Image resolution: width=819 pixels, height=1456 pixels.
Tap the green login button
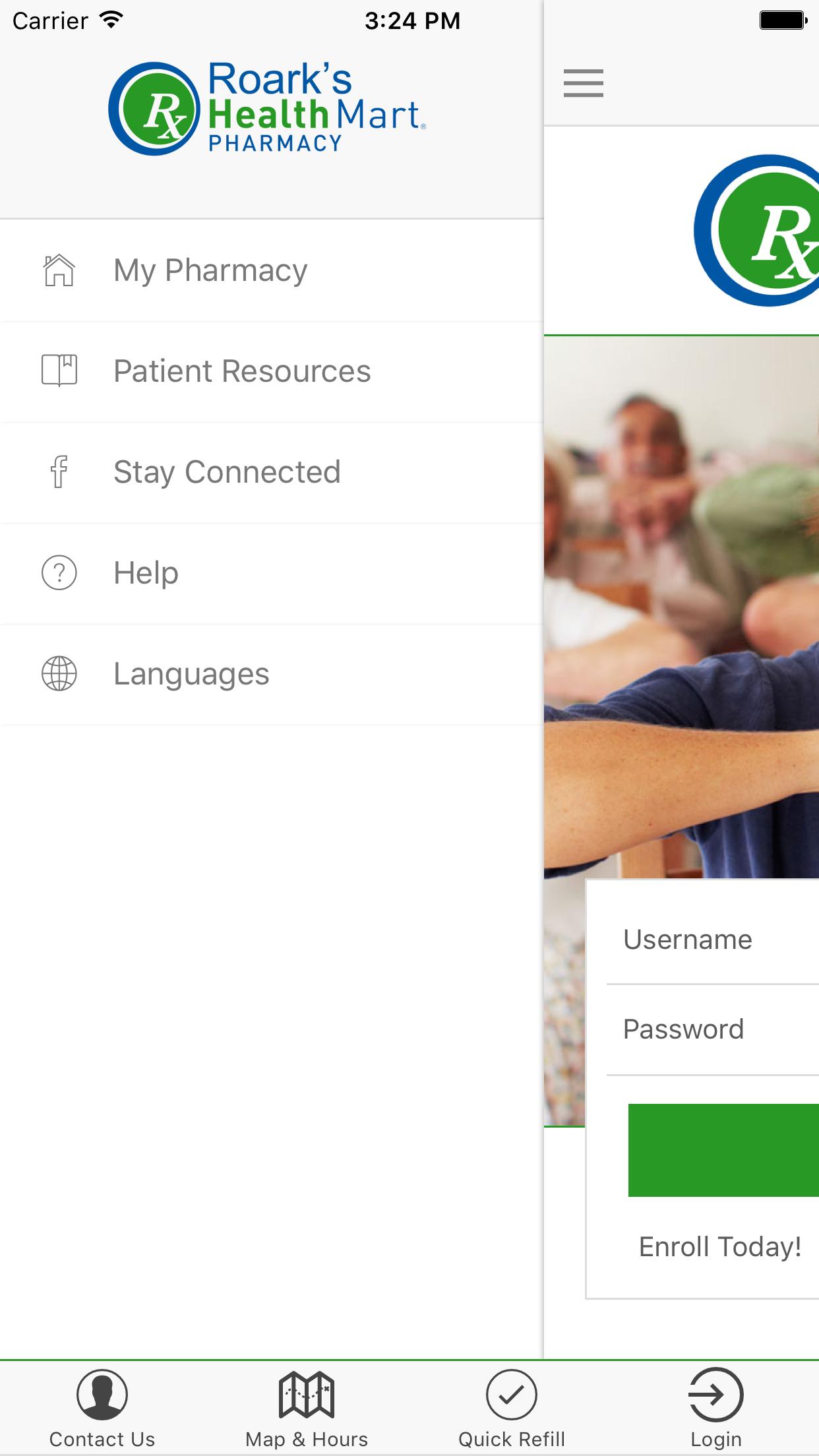(723, 1150)
